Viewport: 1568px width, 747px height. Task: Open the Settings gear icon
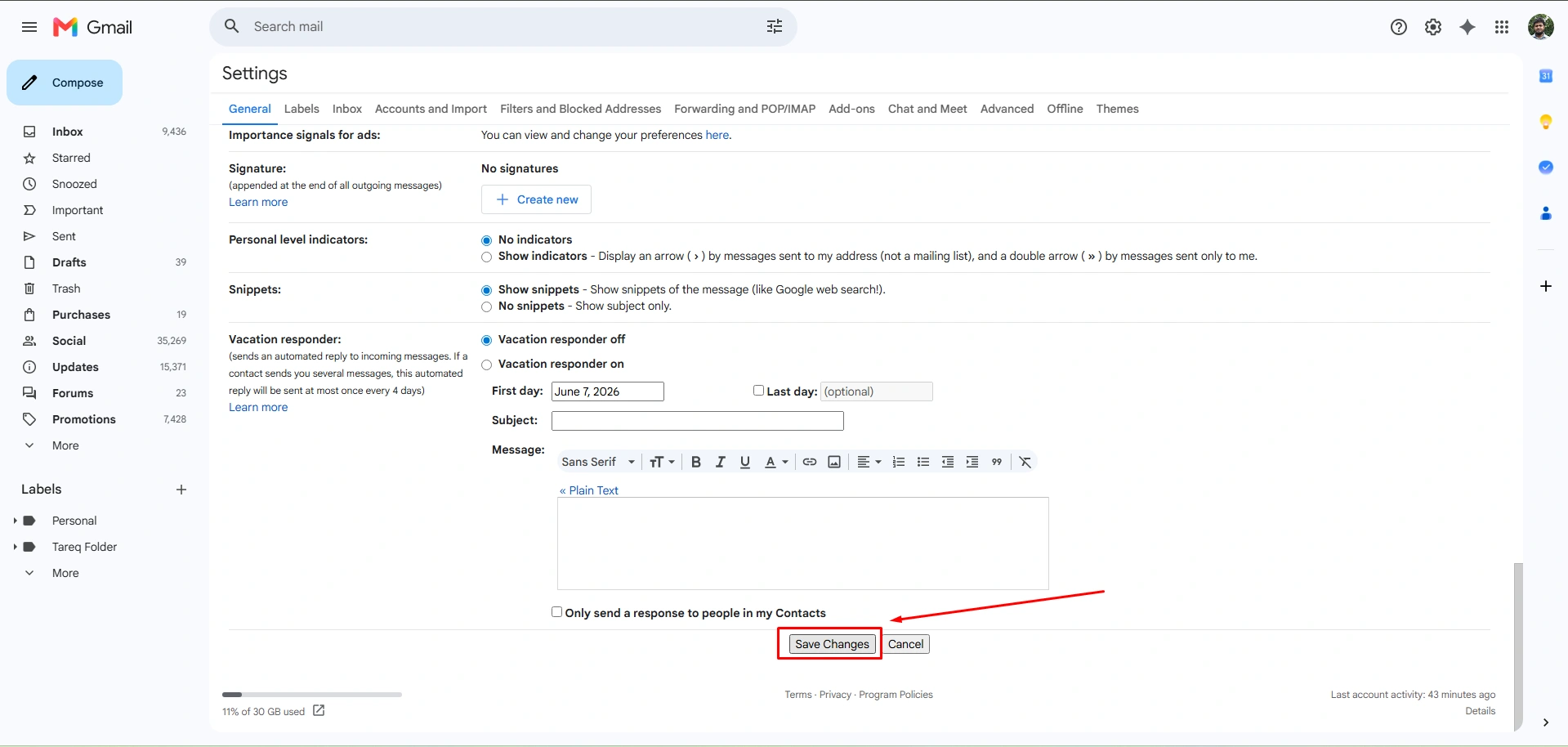[x=1433, y=27]
